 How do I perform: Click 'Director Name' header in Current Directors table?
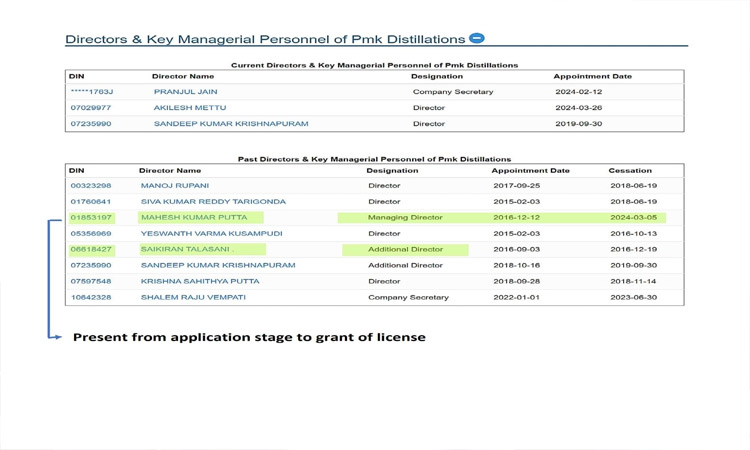183,76
